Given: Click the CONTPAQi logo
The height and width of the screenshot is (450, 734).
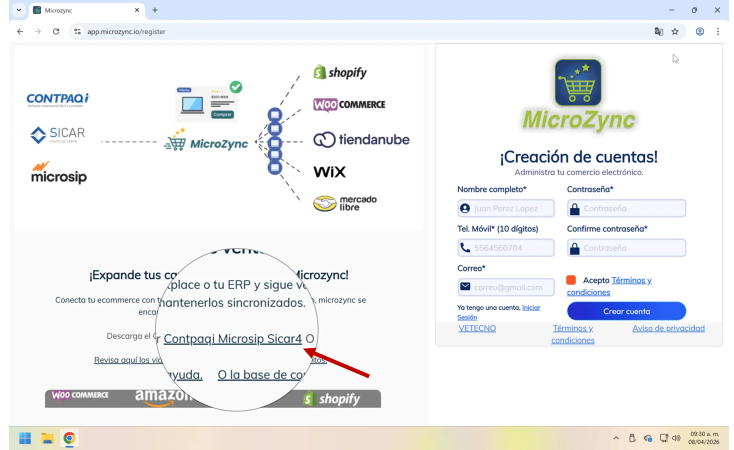Looking at the screenshot, I should click(x=58, y=99).
